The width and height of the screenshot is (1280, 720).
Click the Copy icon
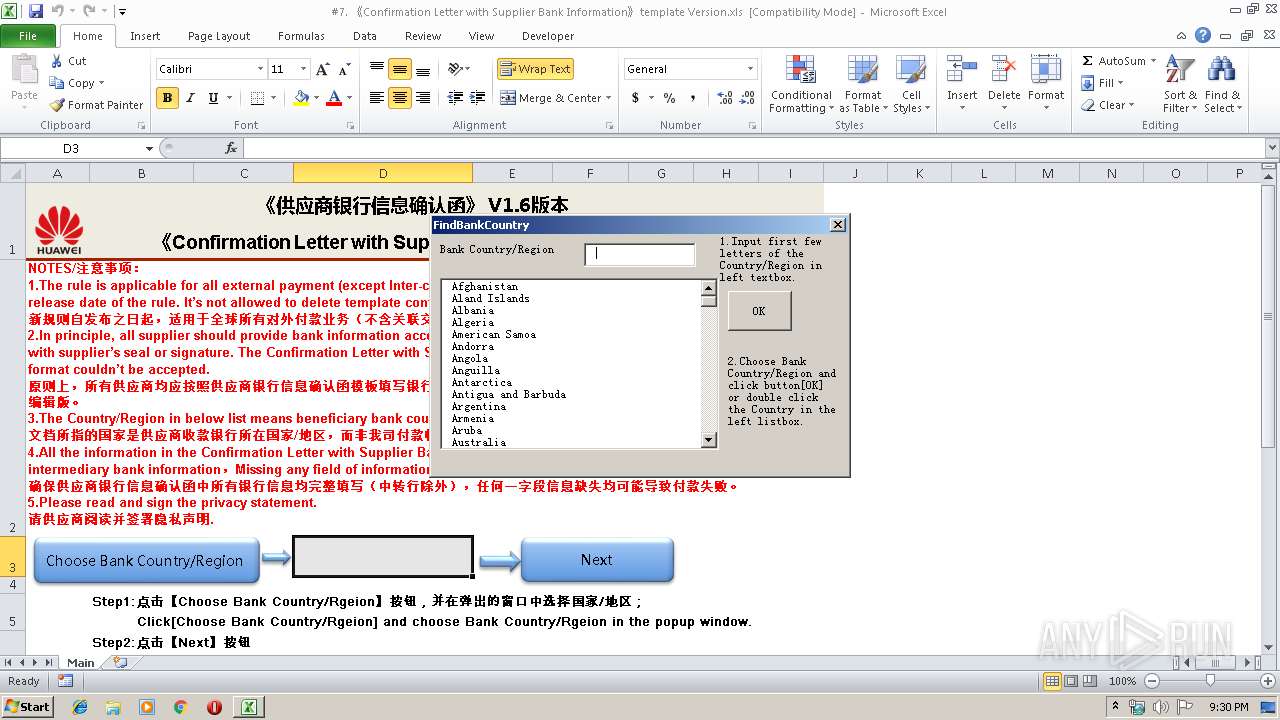tap(57, 83)
